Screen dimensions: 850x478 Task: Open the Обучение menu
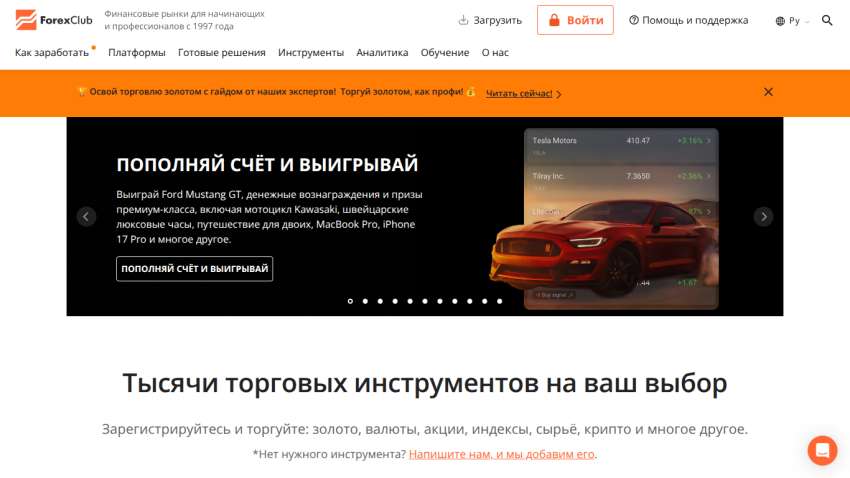point(445,53)
